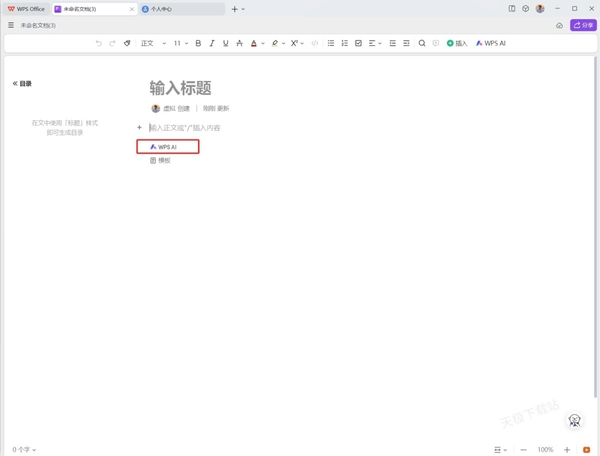Click the 未命名文档(3) document name
Image resolution: width=600 pixels, height=456 pixels.
point(38,25)
